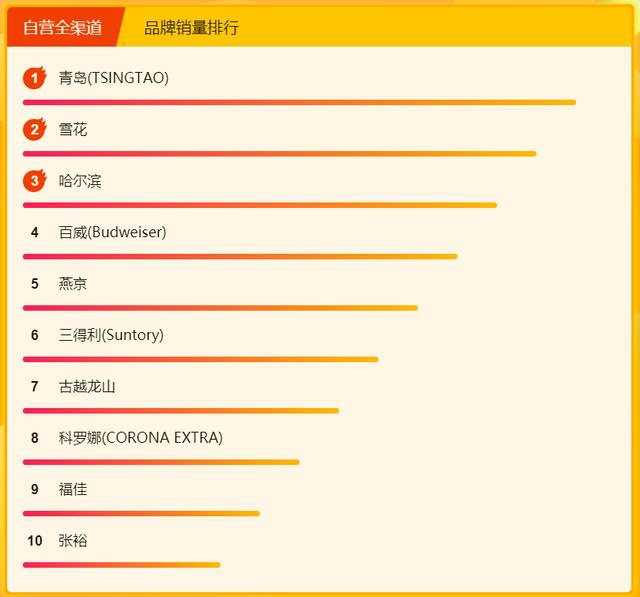Click the rank 3 flame badge

[x=35, y=181]
